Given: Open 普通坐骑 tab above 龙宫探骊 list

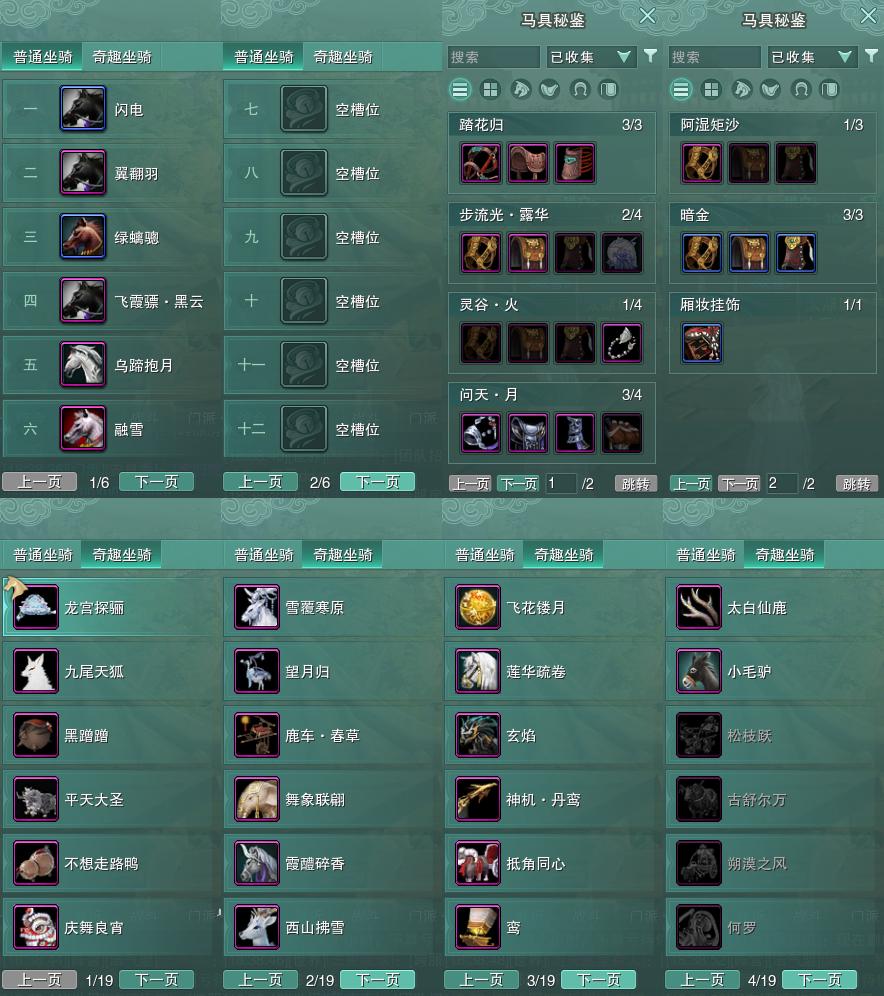Looking at the screenshot, I should click(43, 555).
